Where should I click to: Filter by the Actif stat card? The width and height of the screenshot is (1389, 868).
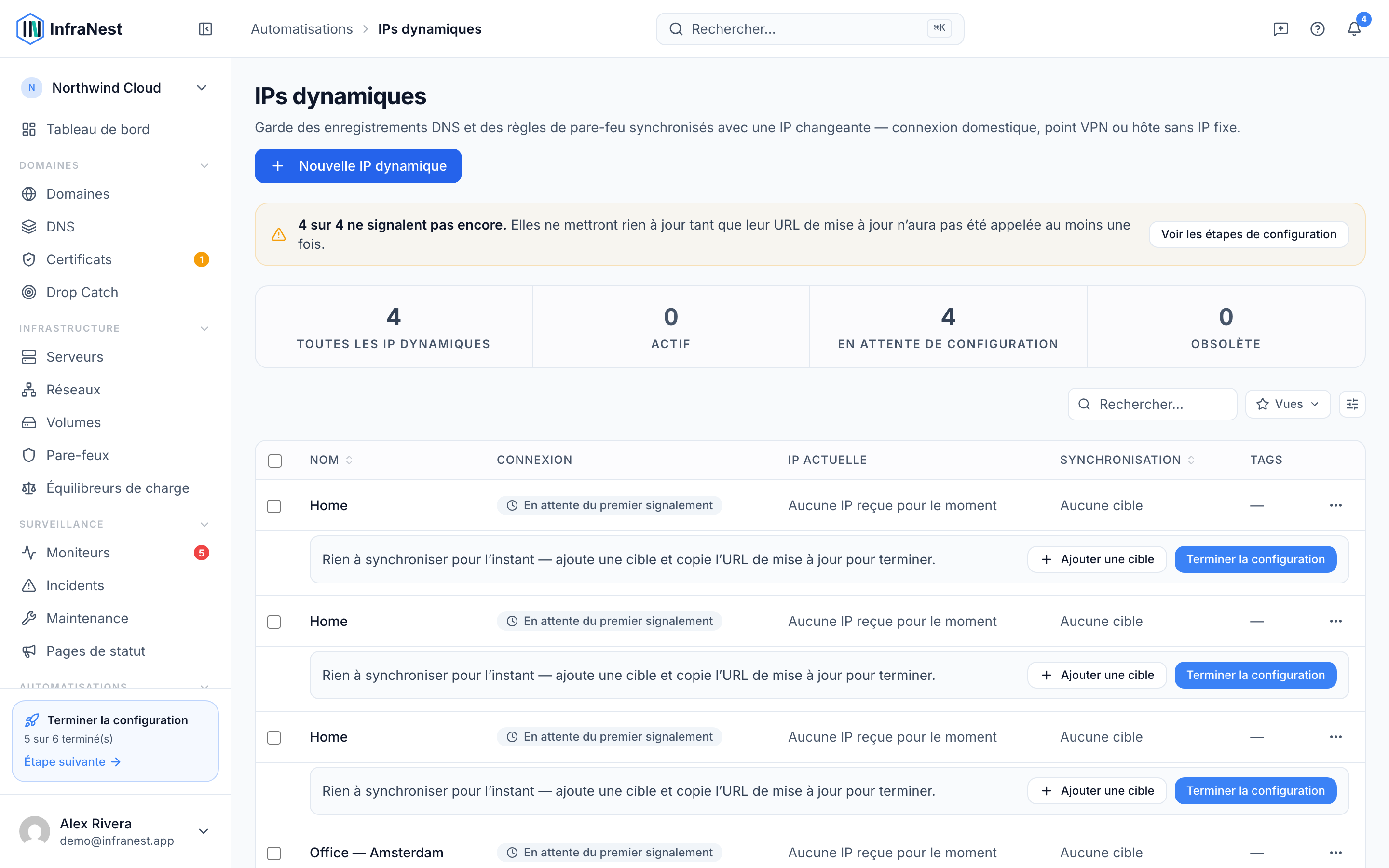pyautogui.click(x=671, y=327)
